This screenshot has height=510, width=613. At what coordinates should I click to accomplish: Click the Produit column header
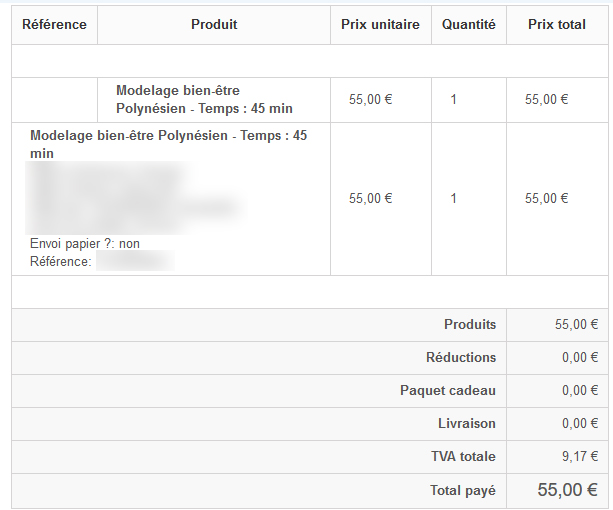(x=214, y=24)
